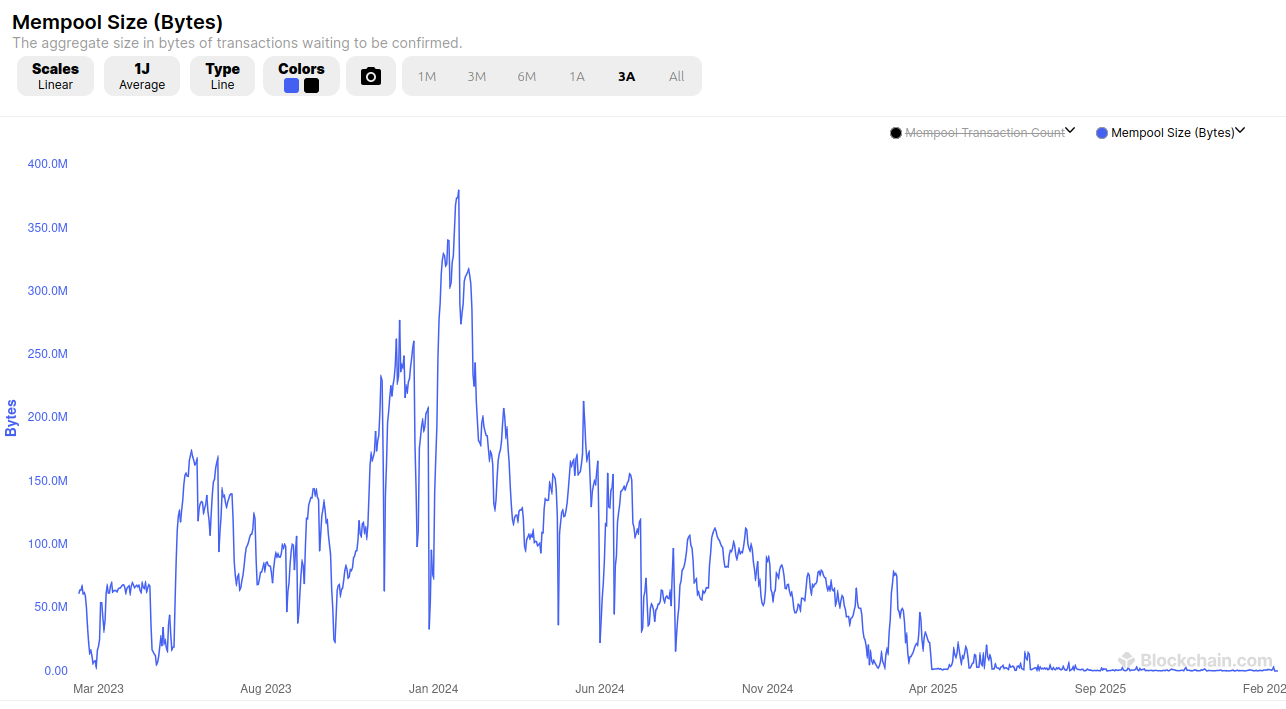Viewport: 1286px width, 709px height.
Task: Select the 3M time range
Action: pos(477,77)
